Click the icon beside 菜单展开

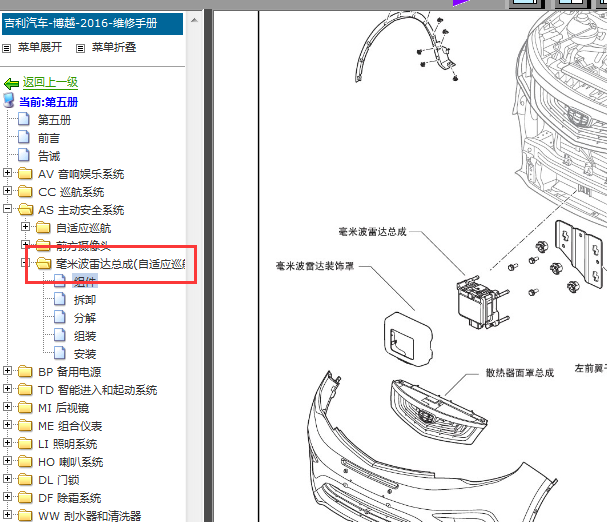7,48
